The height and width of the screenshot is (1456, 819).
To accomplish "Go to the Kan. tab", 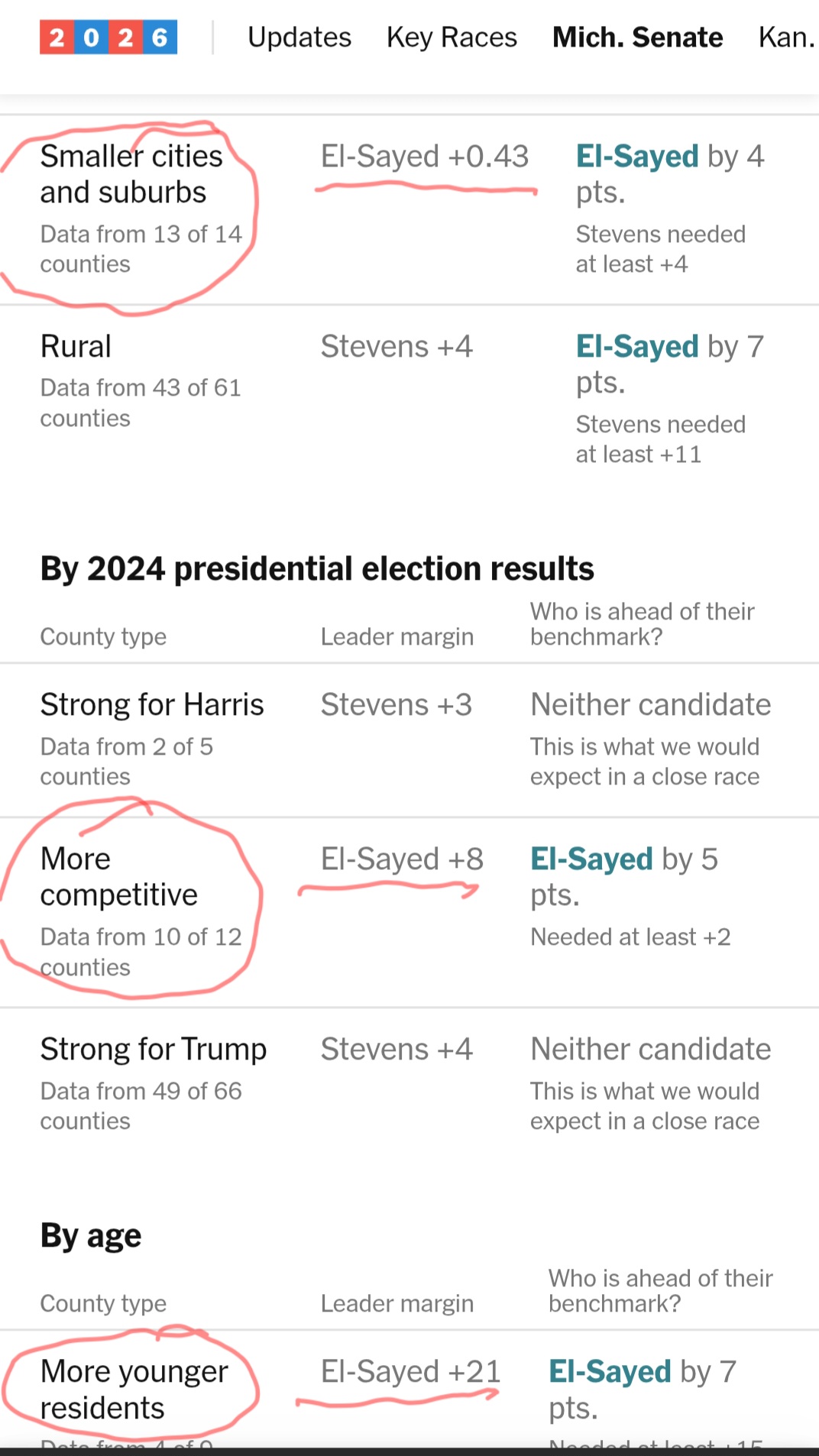I will point(787,37).
